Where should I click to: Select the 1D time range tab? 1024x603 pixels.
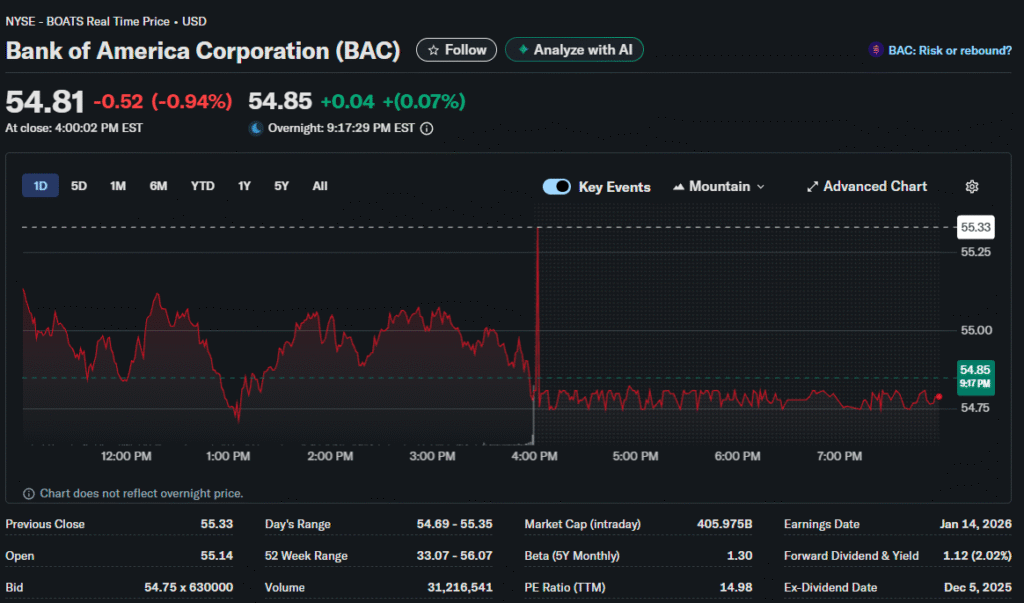[40, 186]
